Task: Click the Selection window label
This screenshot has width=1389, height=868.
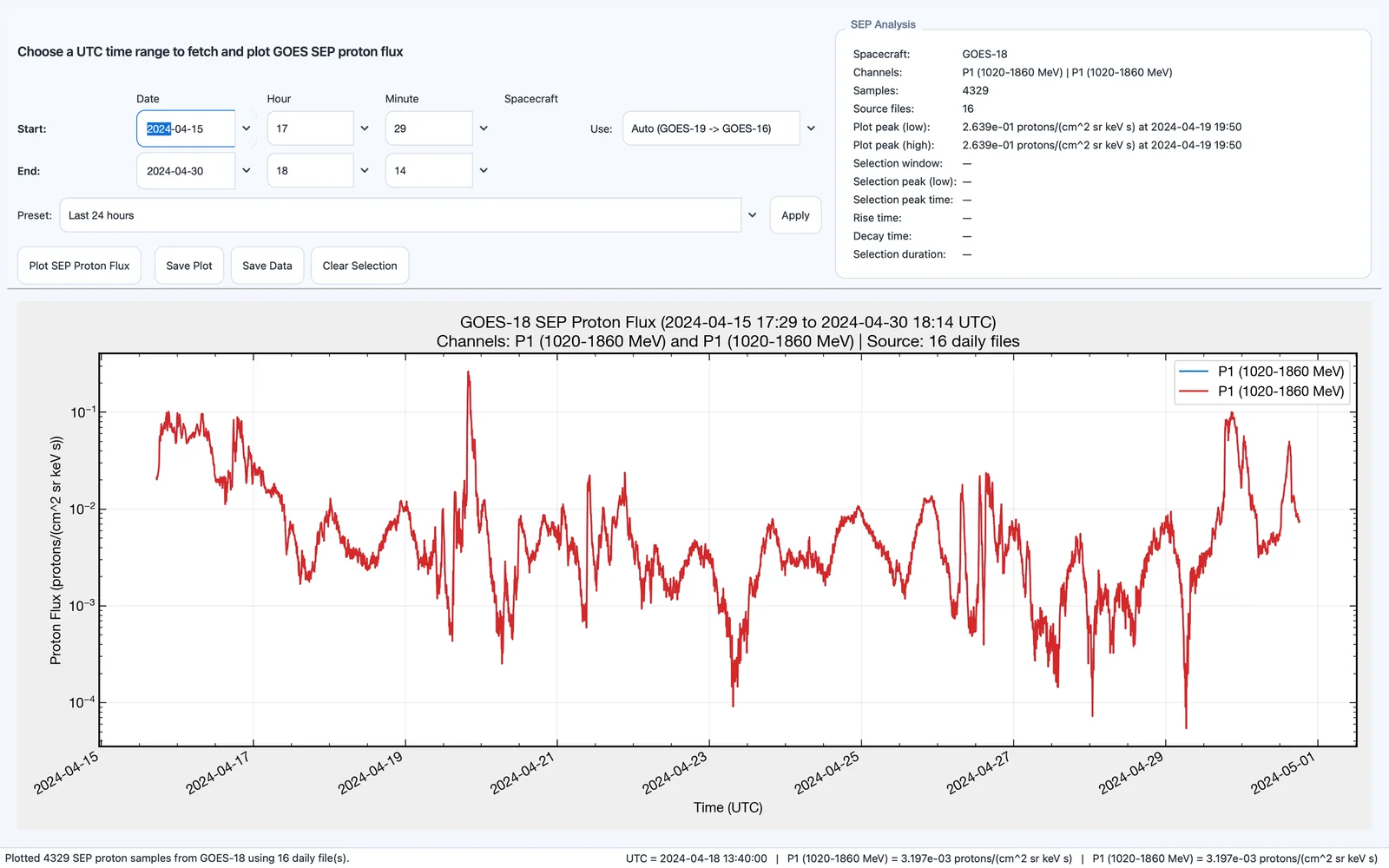Action: click(x=898, y=163)
